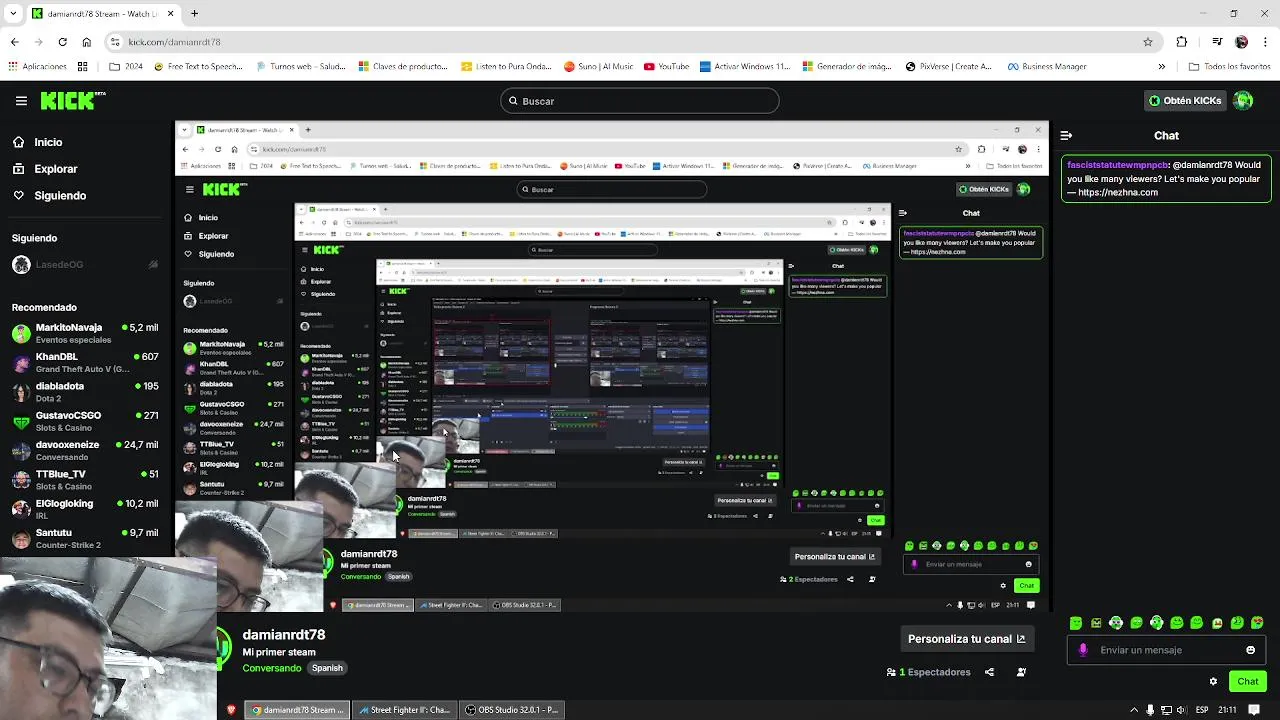Open followed channel LasedeOG in the outer sidebar
Image resolution: width=1280 pixels, height=720 pixels.
tap(86, 265)
